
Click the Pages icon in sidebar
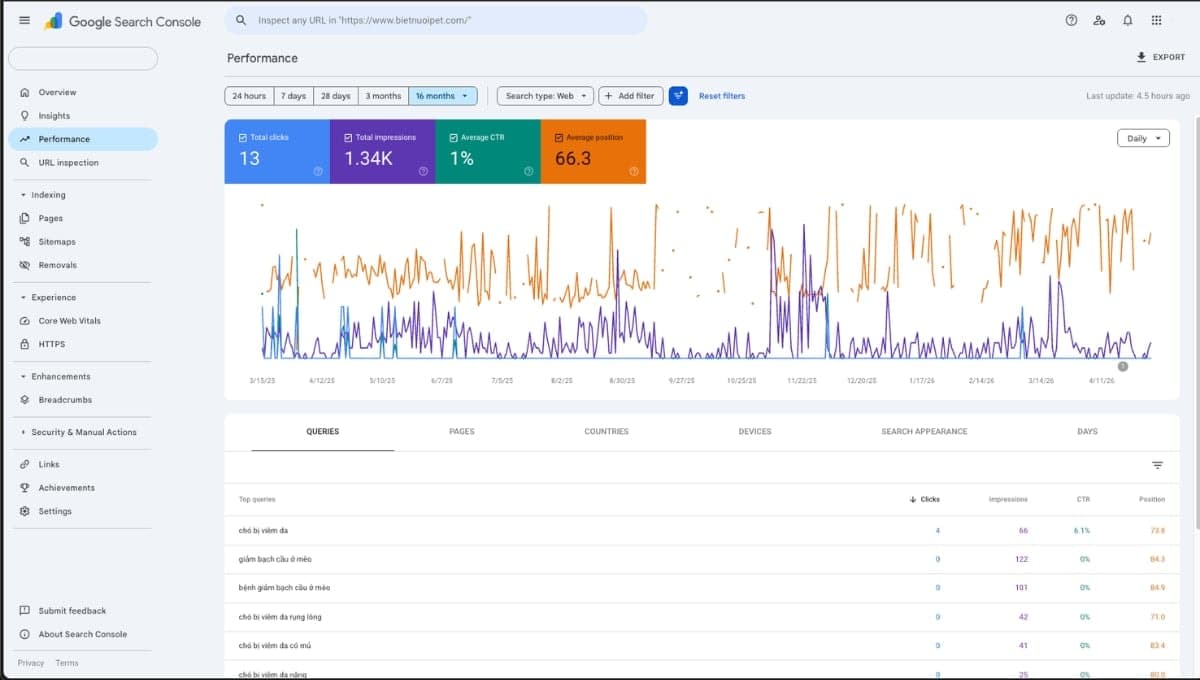pyautogui.click(x=25, y=218)
